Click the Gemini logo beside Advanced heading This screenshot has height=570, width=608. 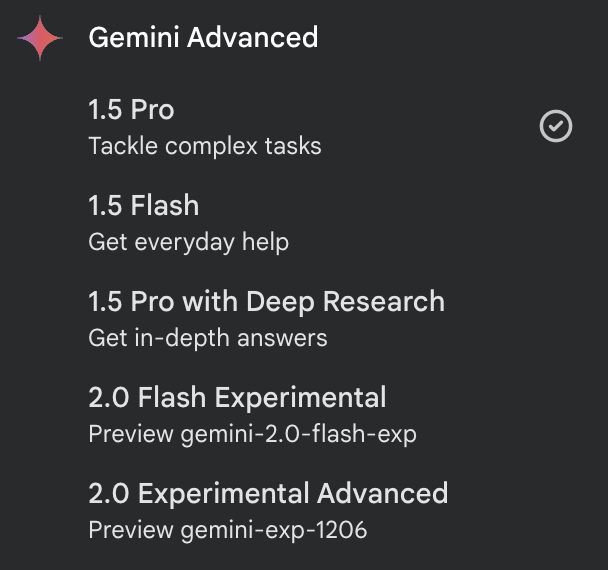40,38
